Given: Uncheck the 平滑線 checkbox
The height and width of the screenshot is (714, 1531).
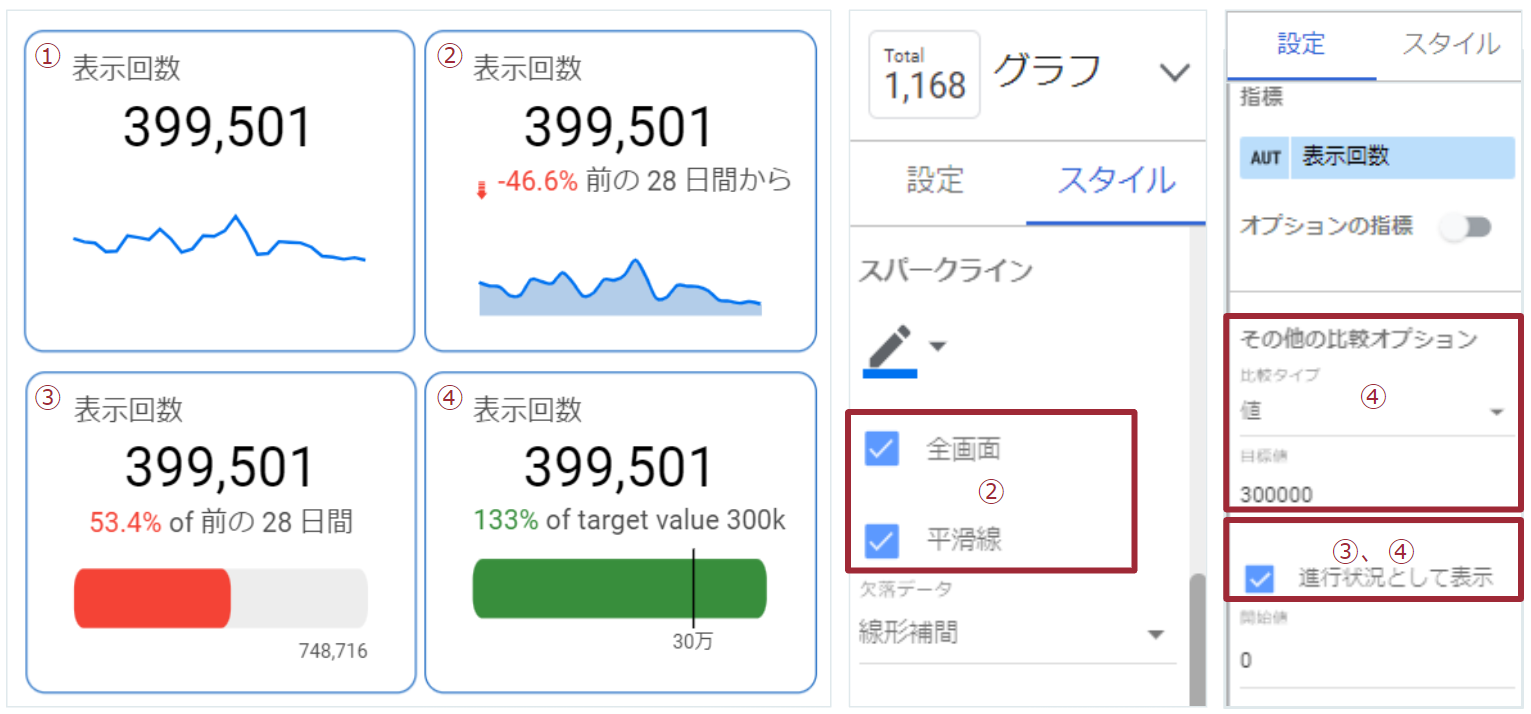Looking at the screenshot, I should click(881, 541).
